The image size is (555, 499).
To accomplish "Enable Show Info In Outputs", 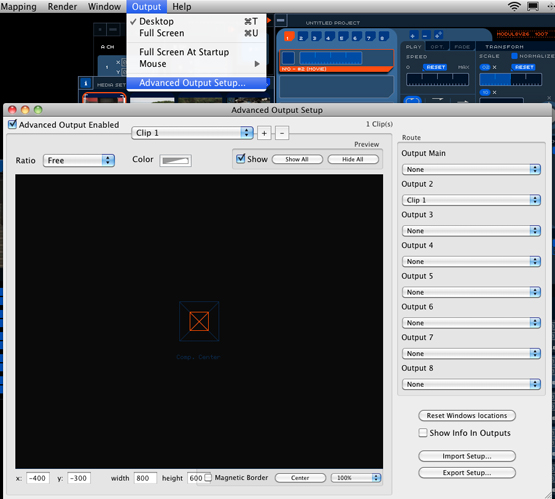I will 423,433.
